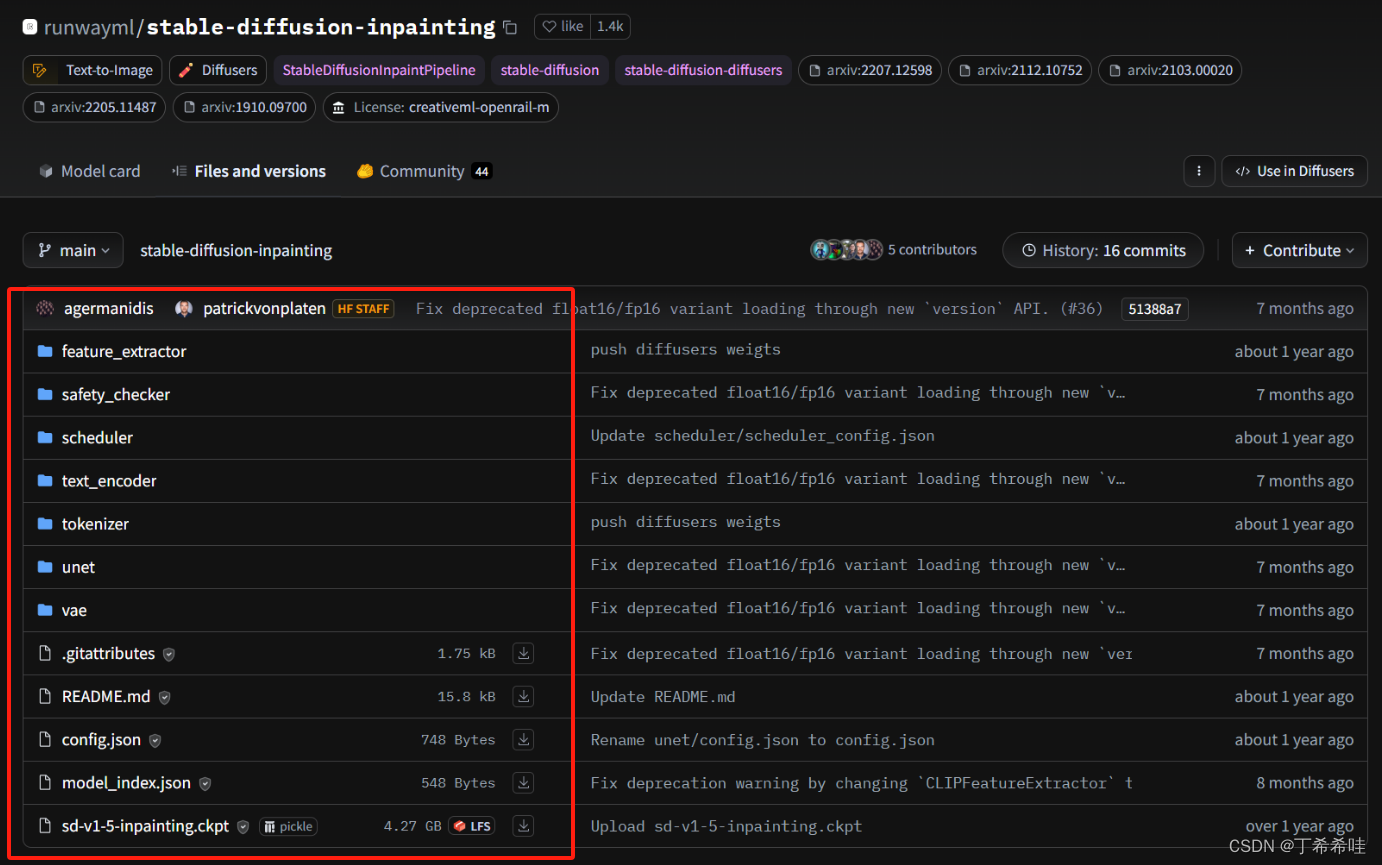
Task: Open the creativeml-openrail-m license tag
Action: pos(441,107)
